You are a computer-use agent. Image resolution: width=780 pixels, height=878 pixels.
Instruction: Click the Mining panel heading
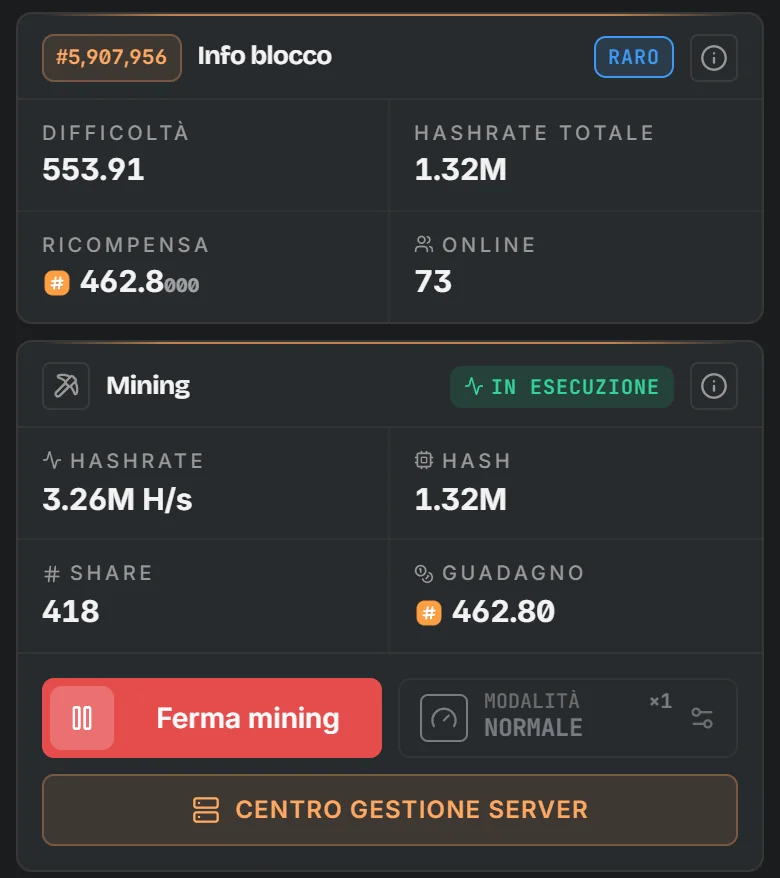point(148,386)
